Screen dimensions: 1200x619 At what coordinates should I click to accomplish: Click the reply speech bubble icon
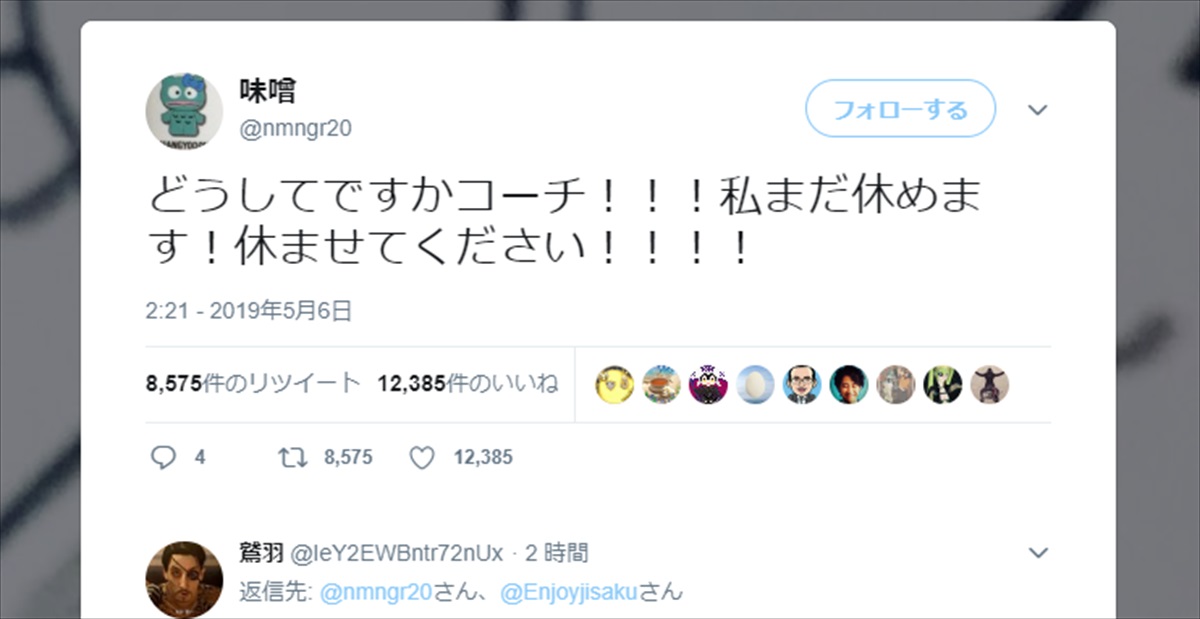tap(163, 457)
